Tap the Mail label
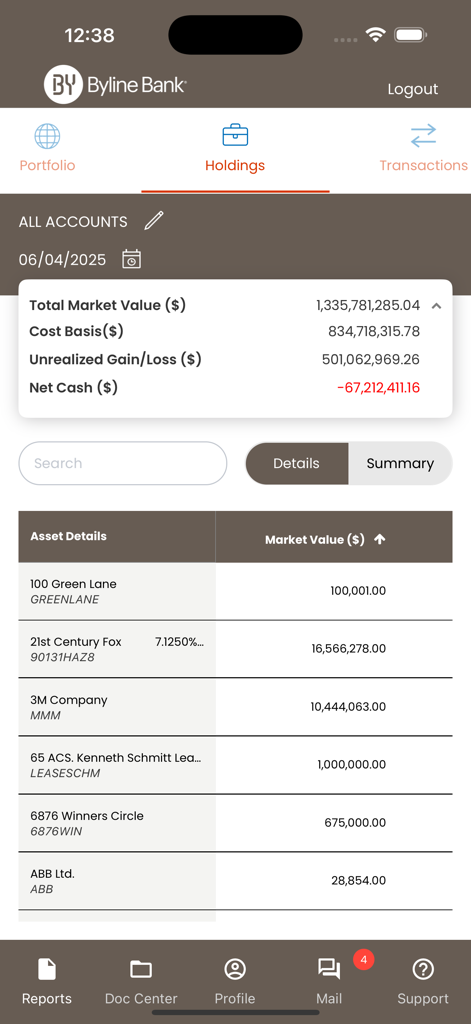 [x=329, y=999]
